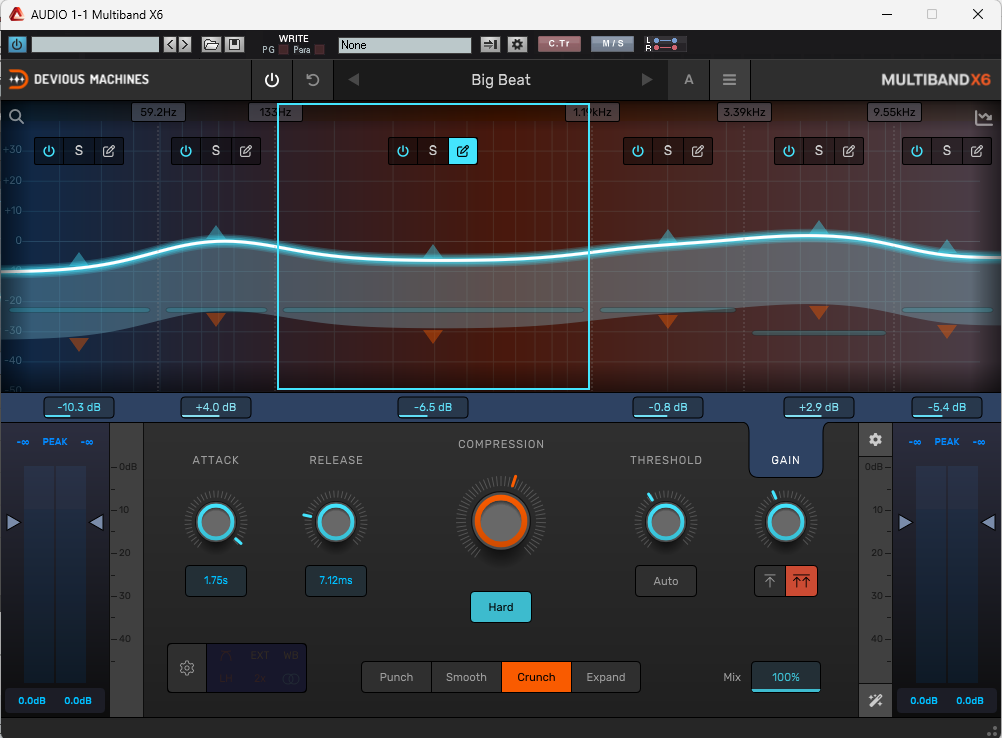
Task: Open the L/R channel routing icon
Action: pyautogui.click(x=665, y=44)
